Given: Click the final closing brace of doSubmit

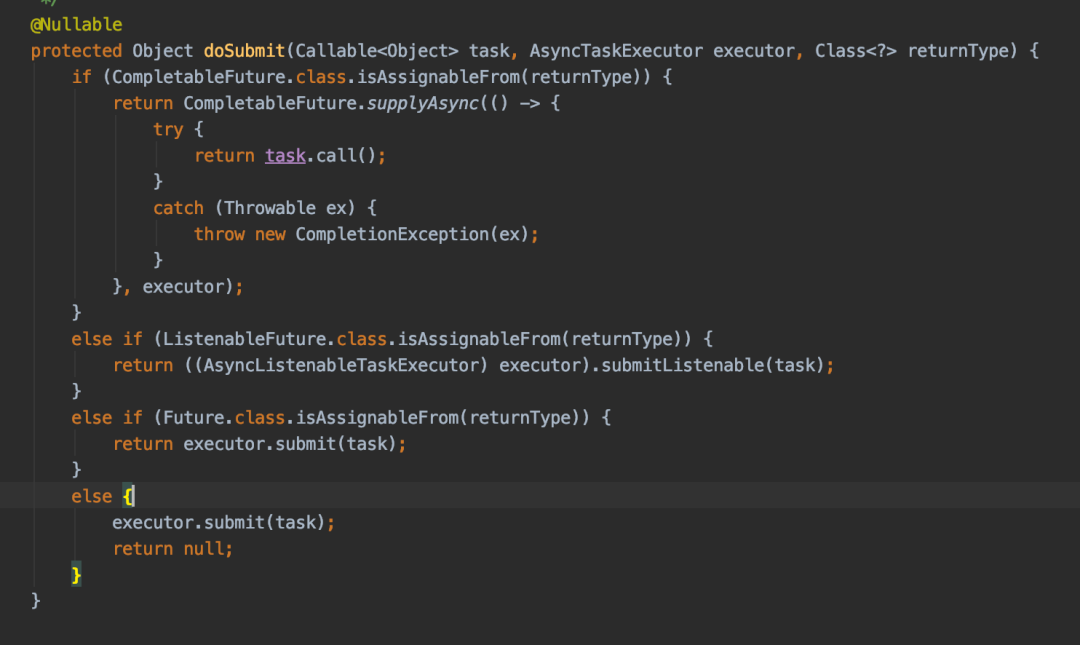Looking at the screenshot, I should point(35,601).
